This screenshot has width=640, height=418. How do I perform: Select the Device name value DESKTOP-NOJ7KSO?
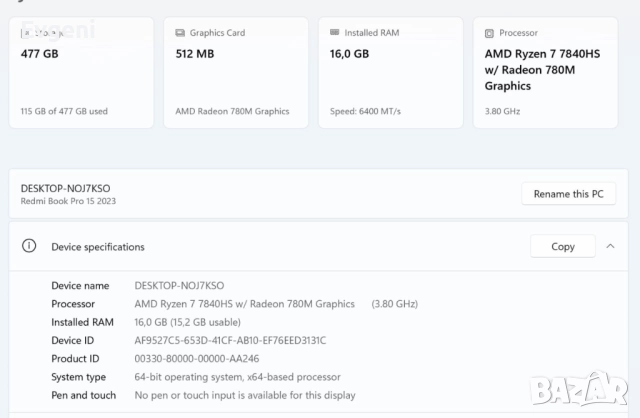coord(179,285)
